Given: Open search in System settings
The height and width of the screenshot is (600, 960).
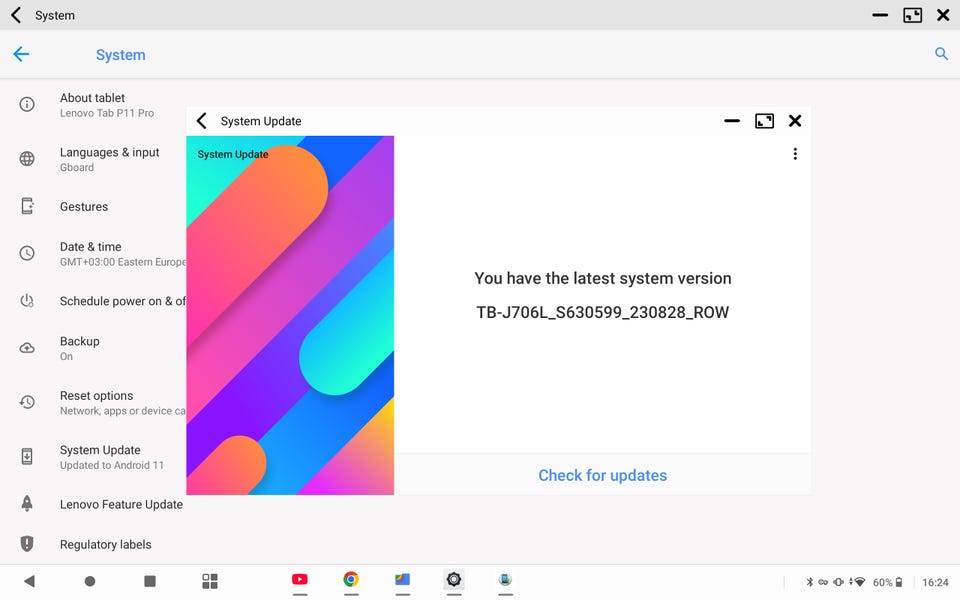Looking at the screenshot, I should coord(941,54).
